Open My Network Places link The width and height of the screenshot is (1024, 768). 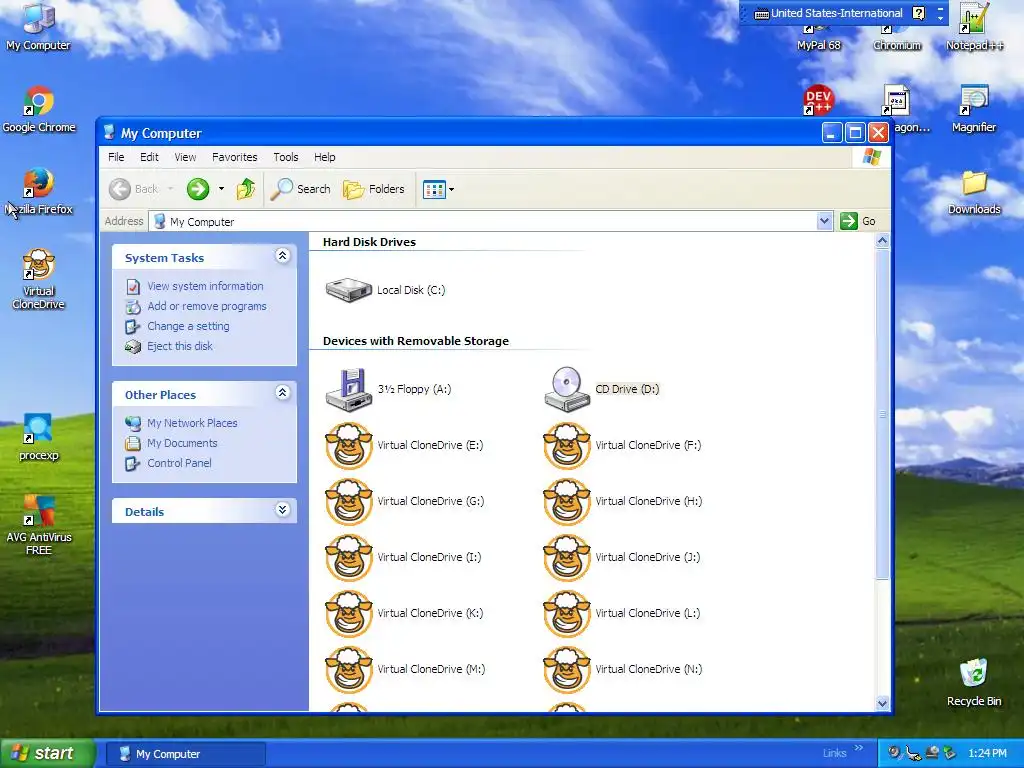pos(192,423)
